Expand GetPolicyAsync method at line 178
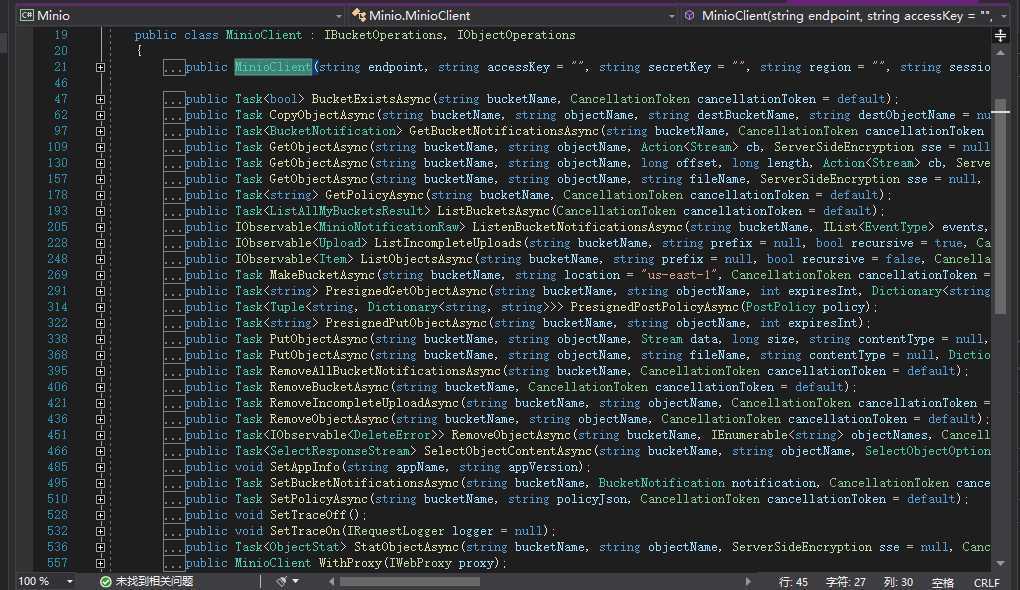Image resolution: width=1020 pixels, height=590 pixels. coord(100,195)
